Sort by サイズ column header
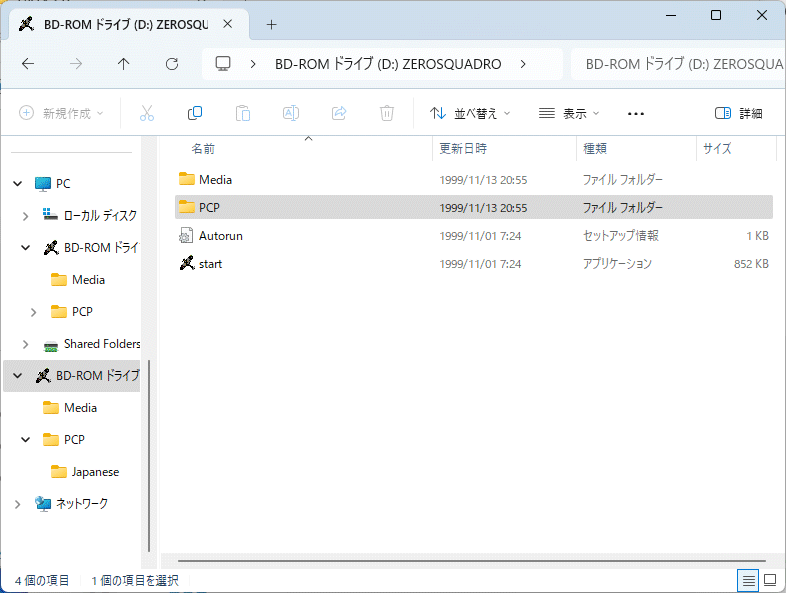Image resolution: width=786 pixels, height=593 pixels. coord(717,148)
